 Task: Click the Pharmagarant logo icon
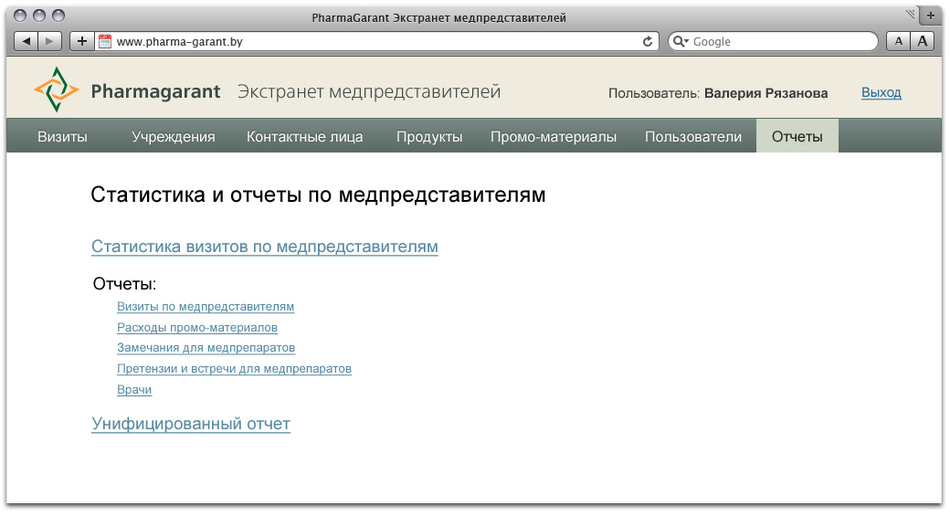pyautogui.click(x=56, y=91)
